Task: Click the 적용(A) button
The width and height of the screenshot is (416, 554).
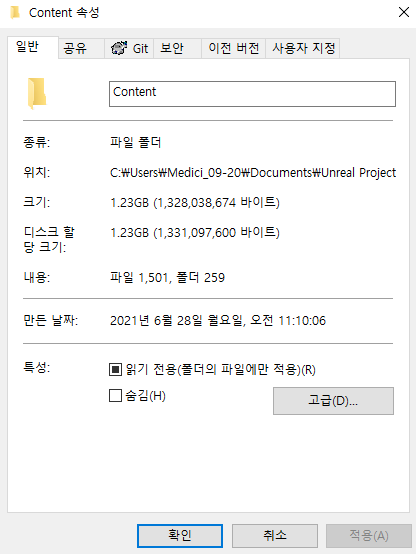Action: tap(369, 536)
